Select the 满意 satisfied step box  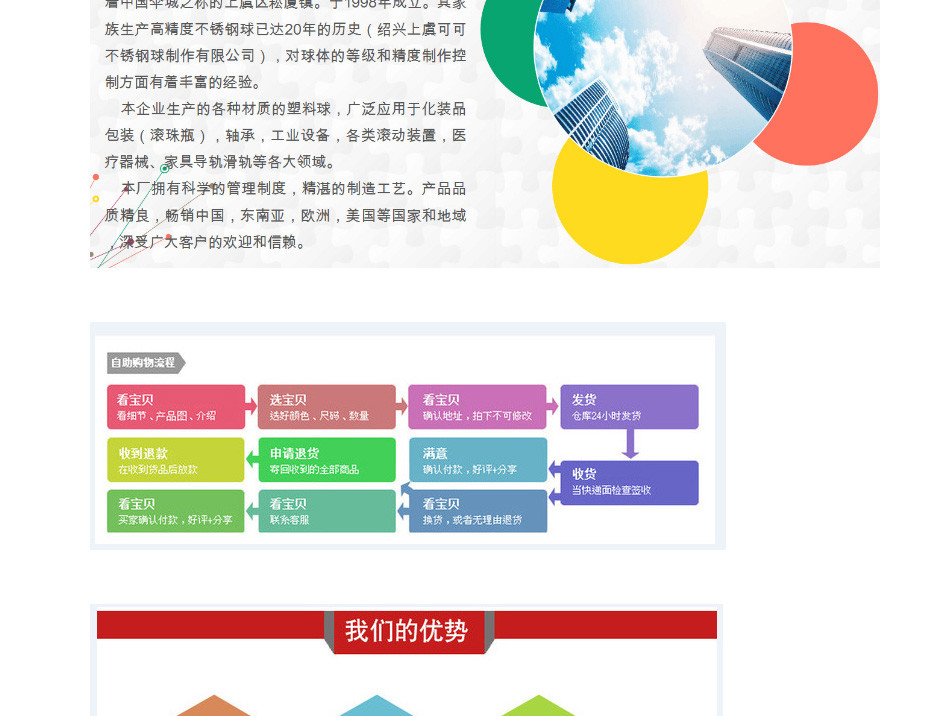[x=477, y=460]
